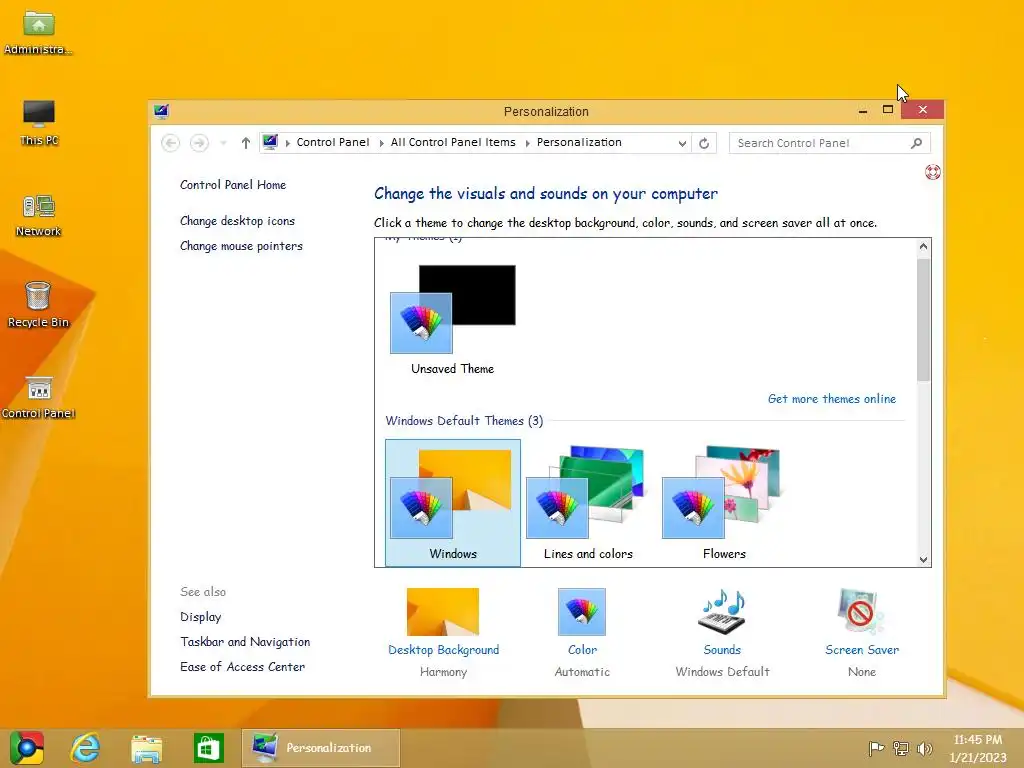1024x768 pixels.
Task: Click the themes list scrollbar thumb
Action: (923, 319)
